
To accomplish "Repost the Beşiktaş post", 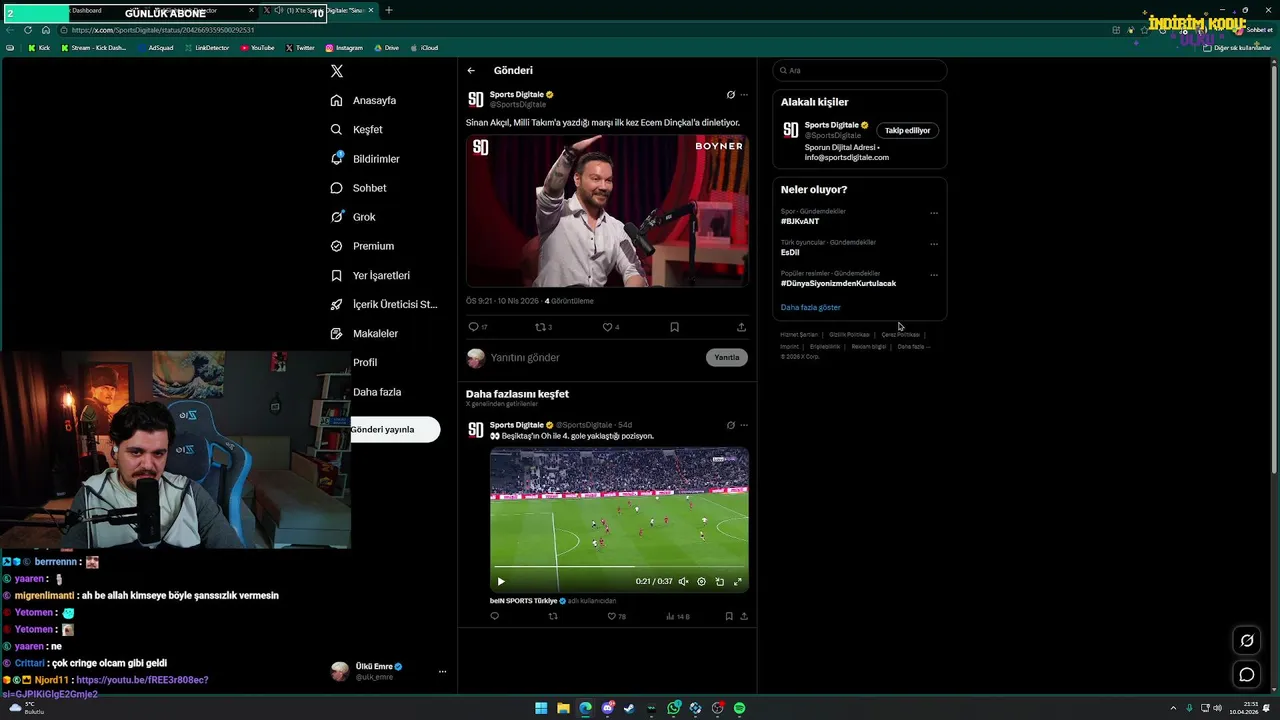I will (553, 617).
